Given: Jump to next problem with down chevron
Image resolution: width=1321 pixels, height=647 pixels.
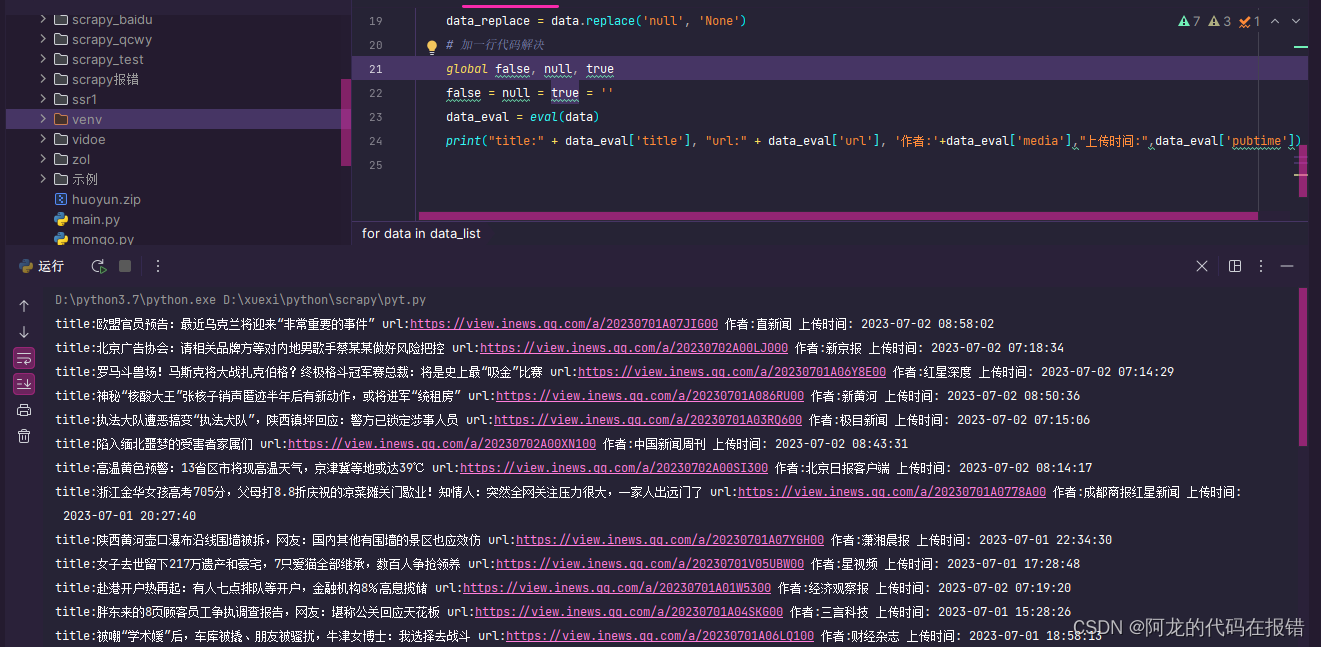Looking at the screenshot, I should [x=1295, y=20].
